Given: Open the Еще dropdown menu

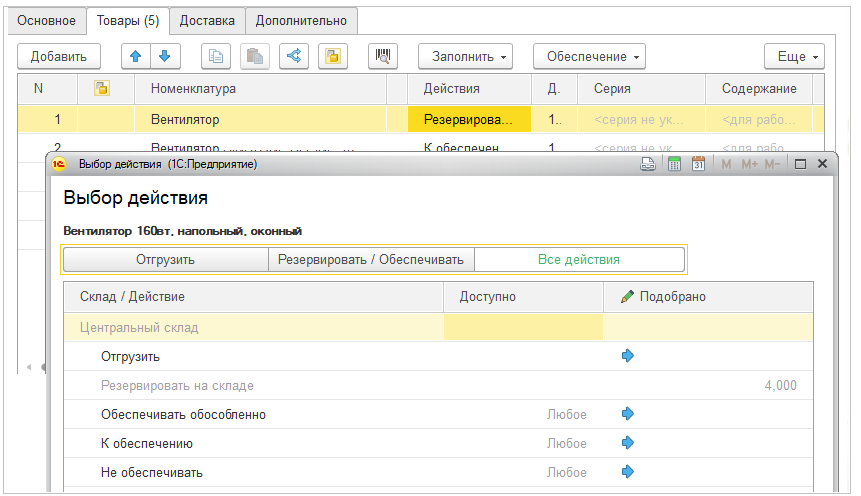Looking at the screenshot, I should pyautogui.click(x=794, y=57).
